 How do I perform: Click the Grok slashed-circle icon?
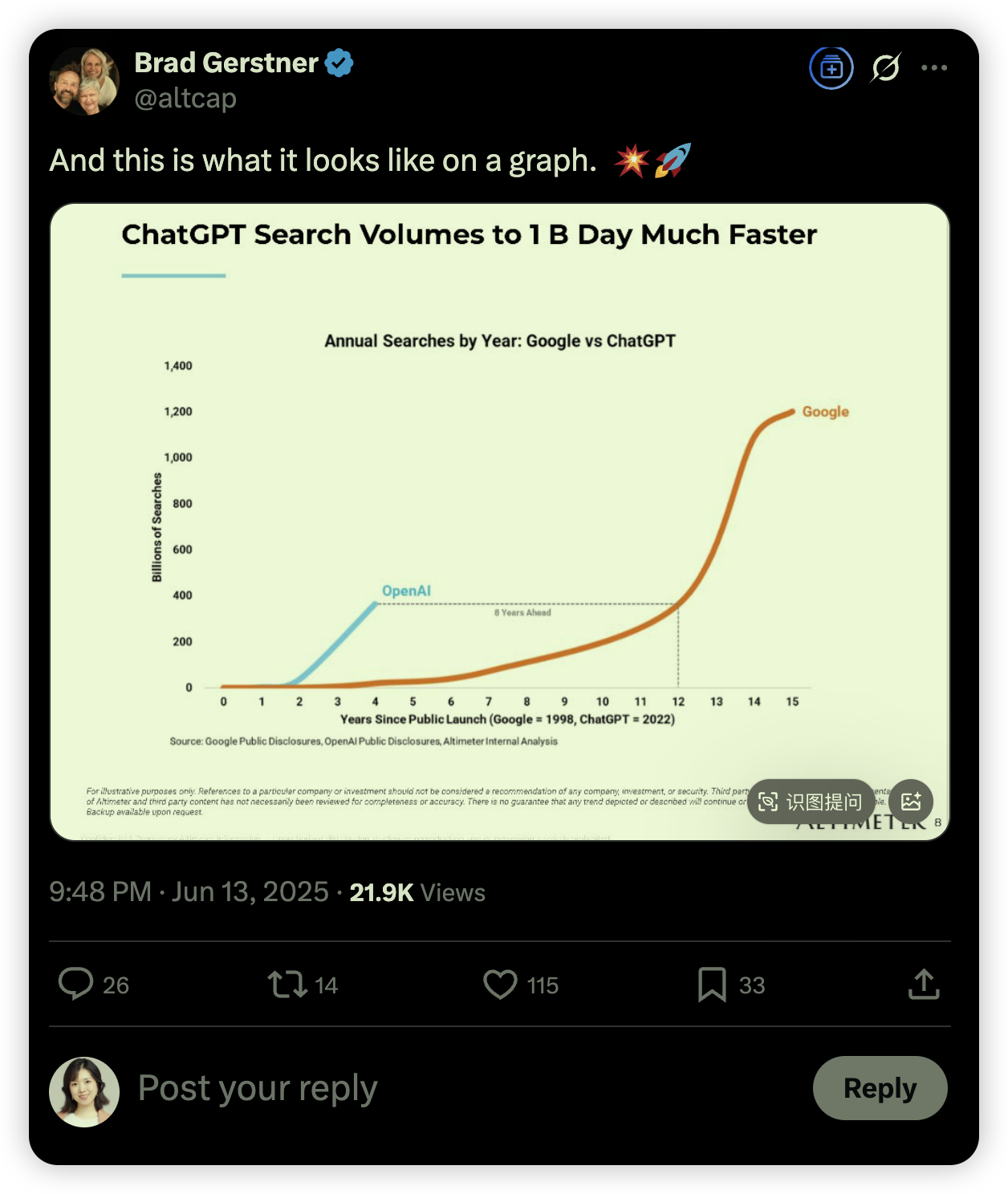885,68
